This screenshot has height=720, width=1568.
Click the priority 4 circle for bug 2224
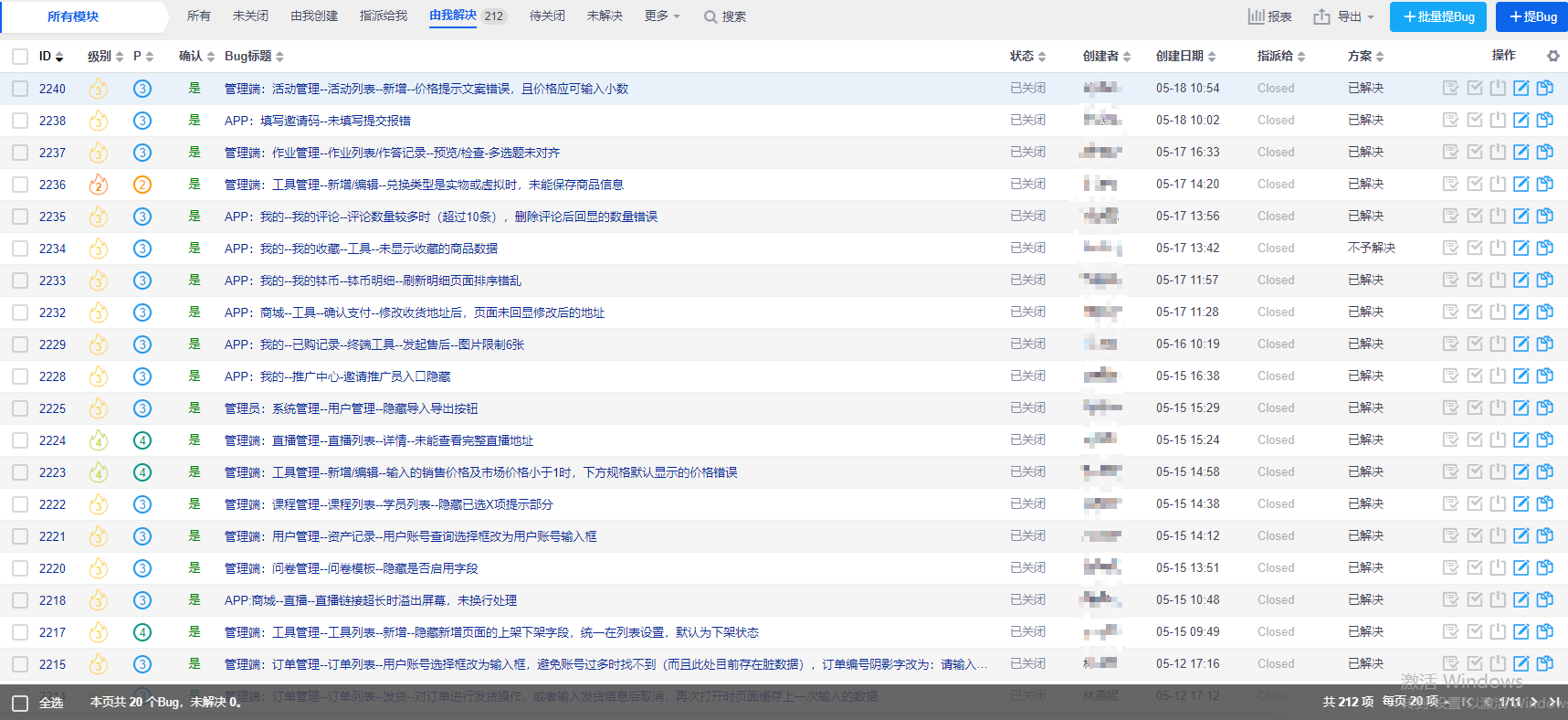pyautogui.click(x=142, y=440)
